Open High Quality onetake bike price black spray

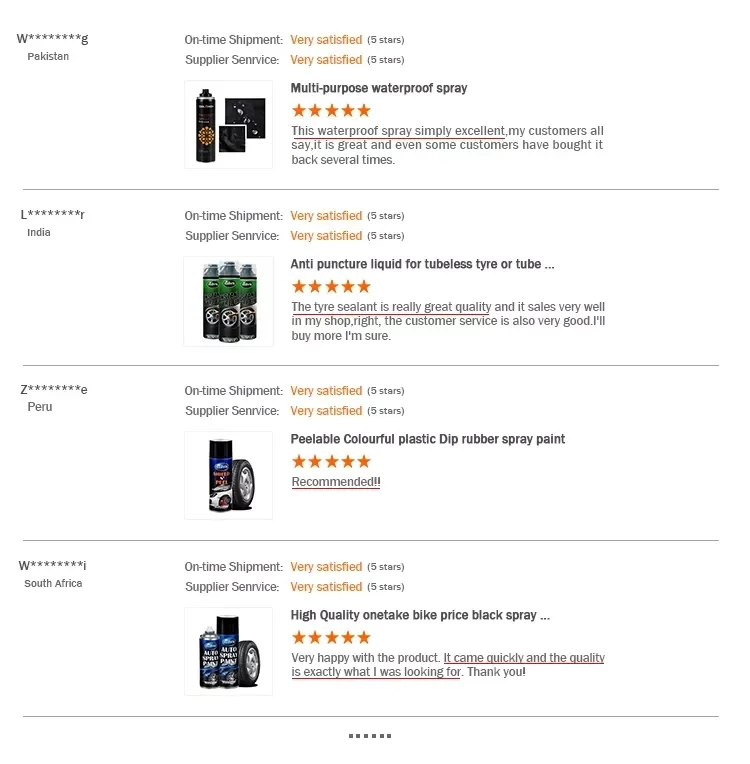click(419, 615)
